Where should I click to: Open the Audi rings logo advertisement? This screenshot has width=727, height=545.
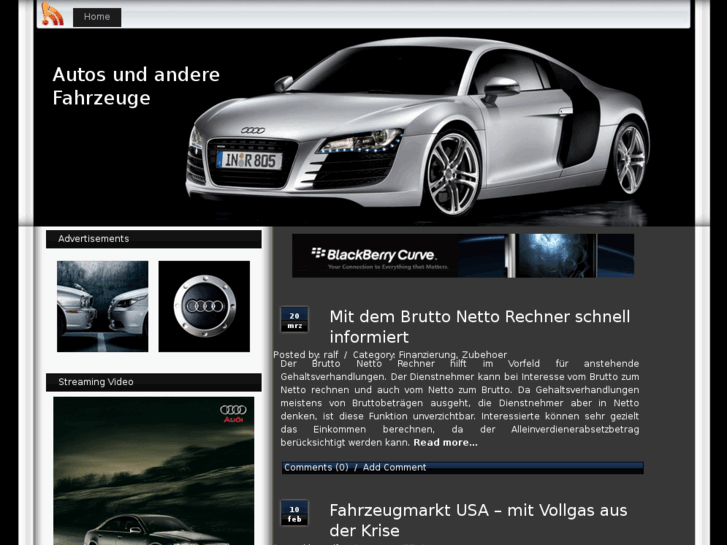[204, 306]
